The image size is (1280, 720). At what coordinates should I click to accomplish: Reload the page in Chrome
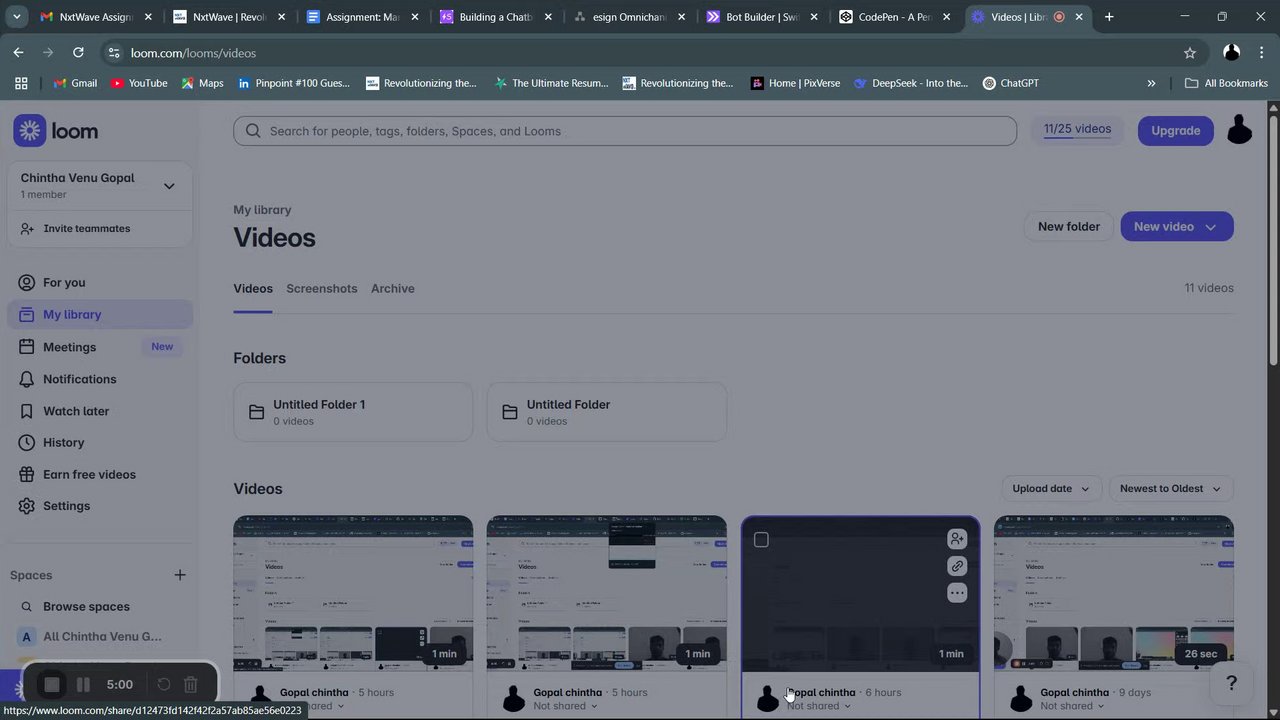tap(78, 52)
